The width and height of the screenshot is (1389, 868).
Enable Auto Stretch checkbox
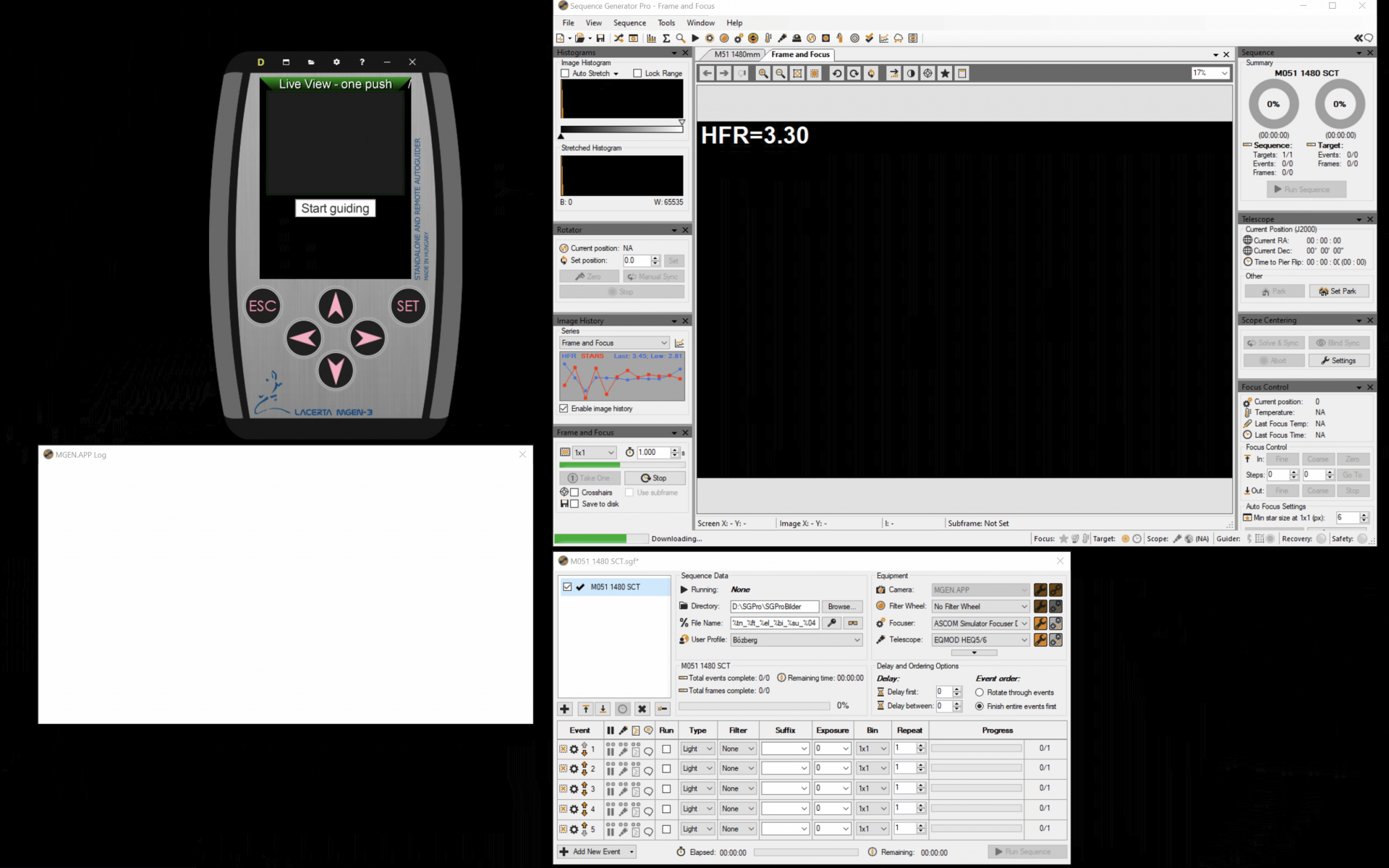pos(566,73)
